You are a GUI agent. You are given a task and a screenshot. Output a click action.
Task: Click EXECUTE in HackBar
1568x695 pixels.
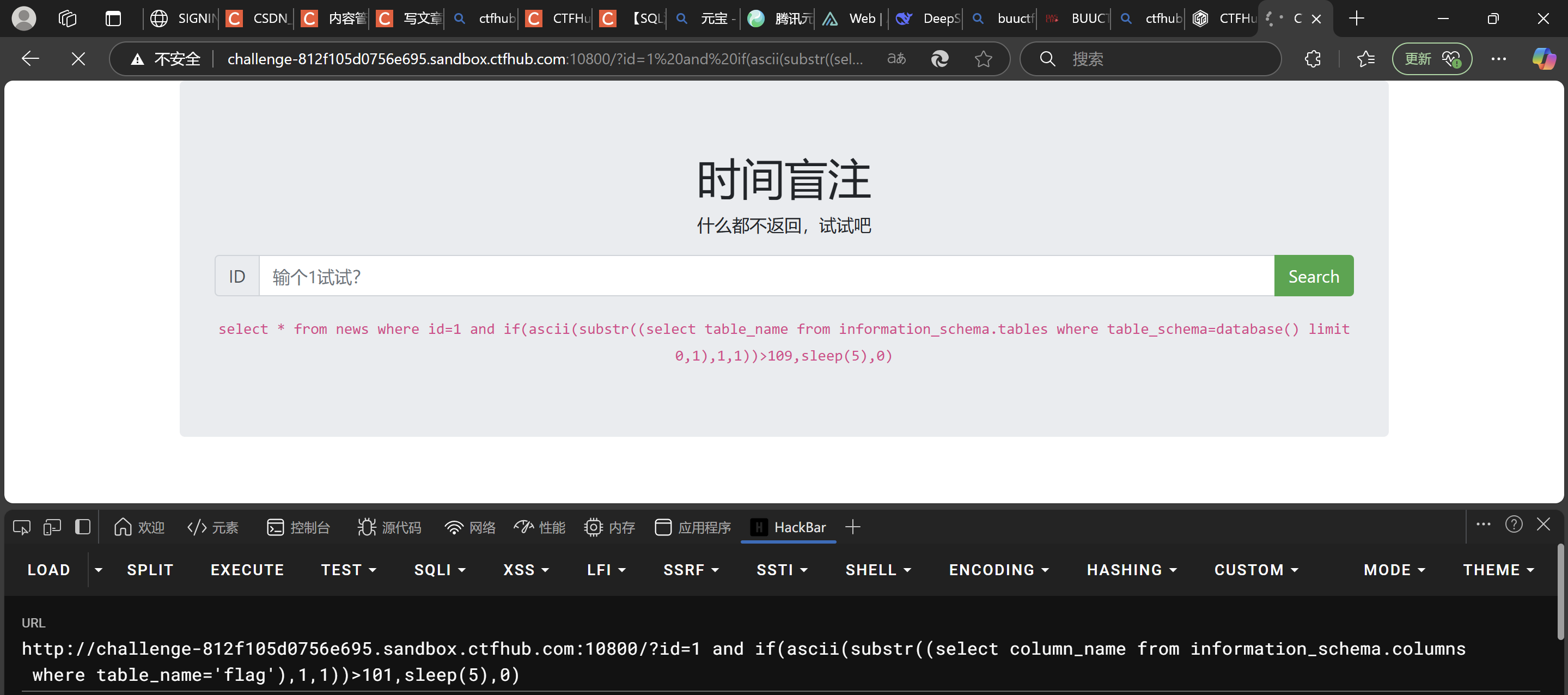coord(247,570)
